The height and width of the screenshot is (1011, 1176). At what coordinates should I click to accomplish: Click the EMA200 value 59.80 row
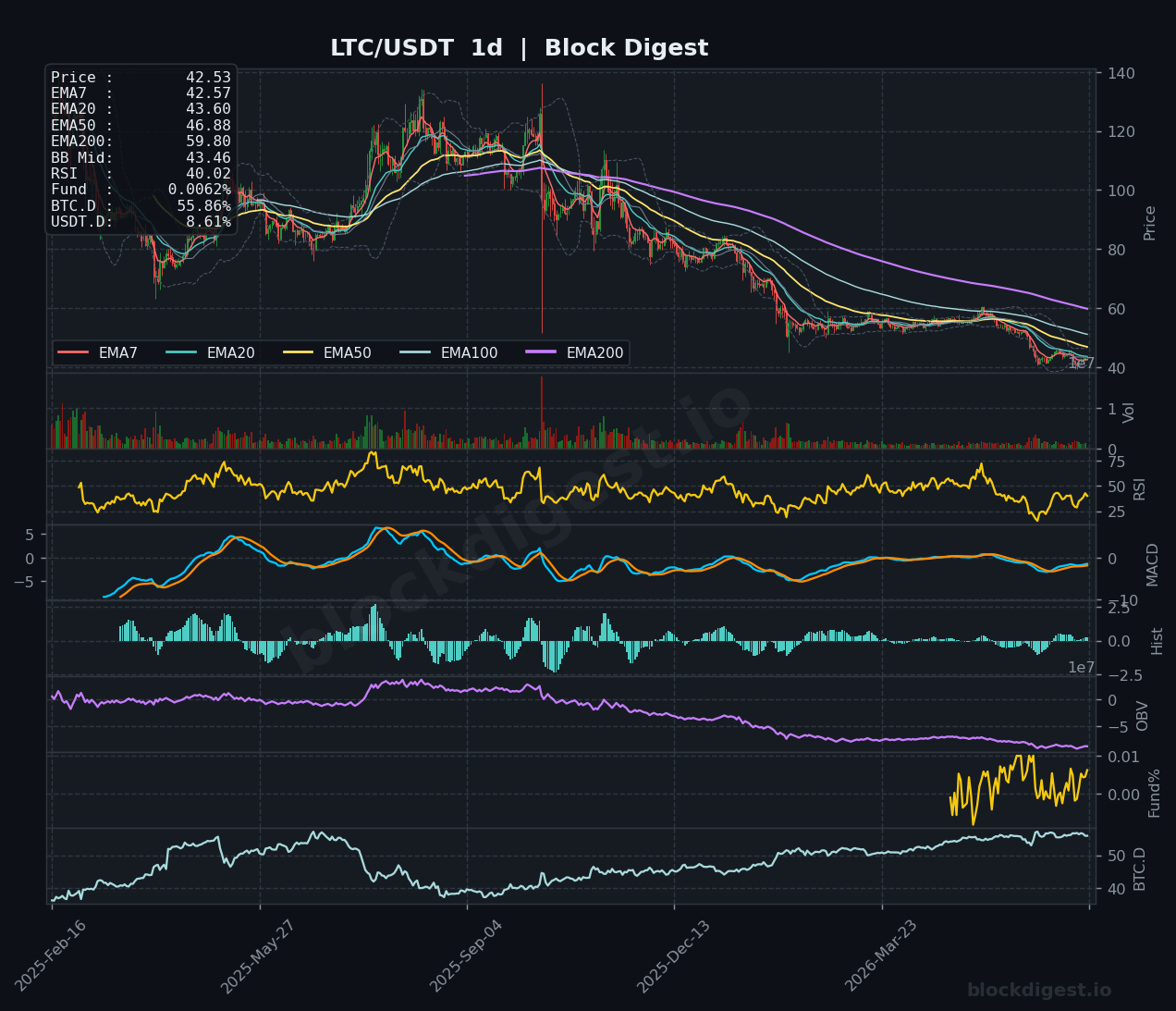[141, 142]
